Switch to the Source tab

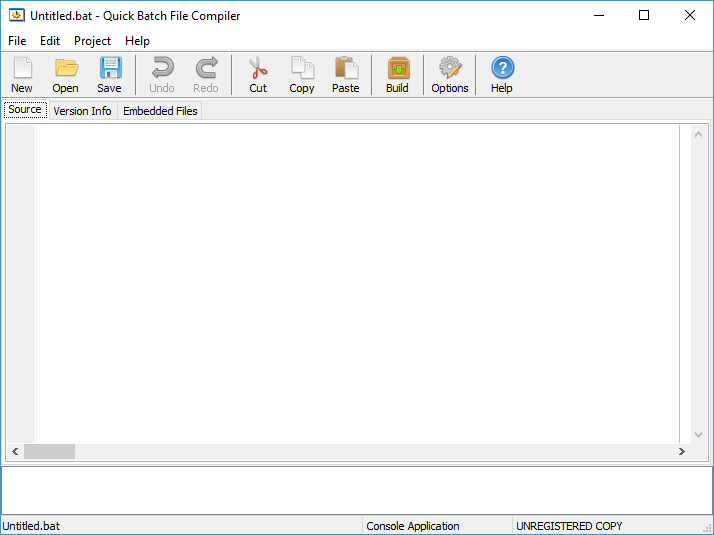coord(25,110)
